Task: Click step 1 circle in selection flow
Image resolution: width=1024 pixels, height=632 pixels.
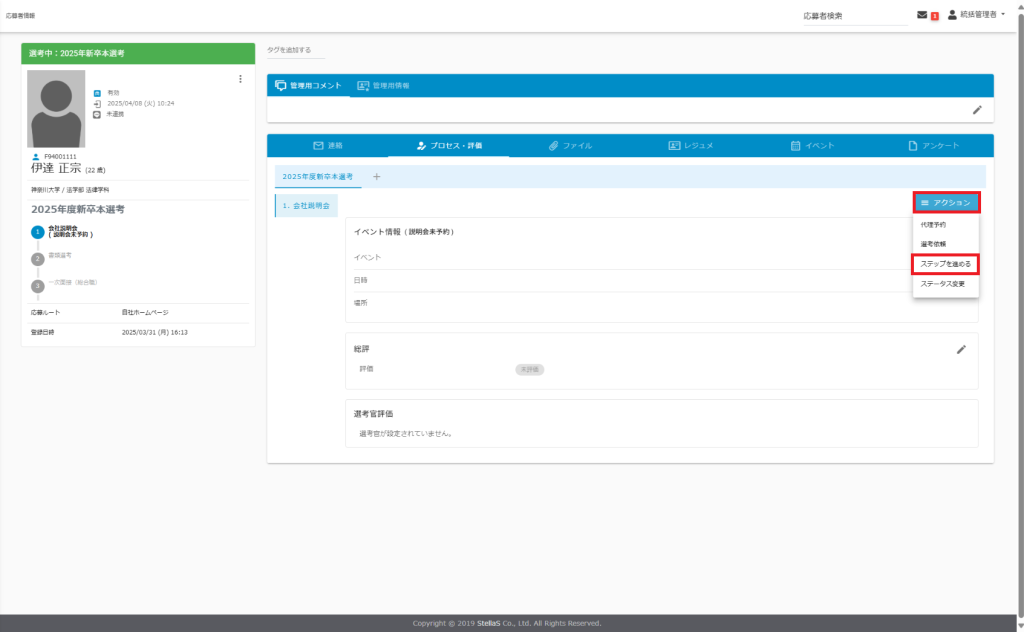Action: [x=38, y=231]
